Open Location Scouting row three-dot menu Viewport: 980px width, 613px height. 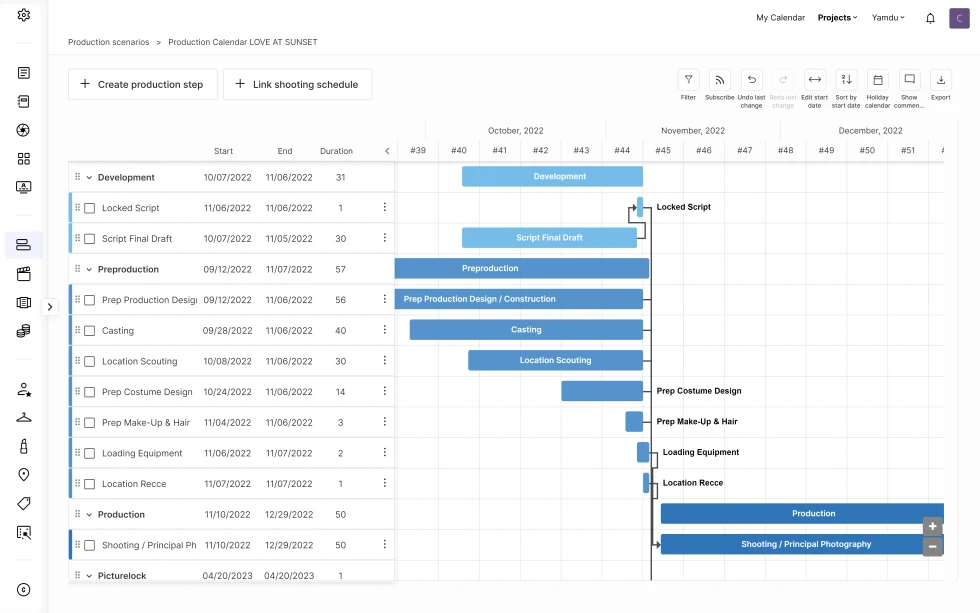(x=384, y=360)
